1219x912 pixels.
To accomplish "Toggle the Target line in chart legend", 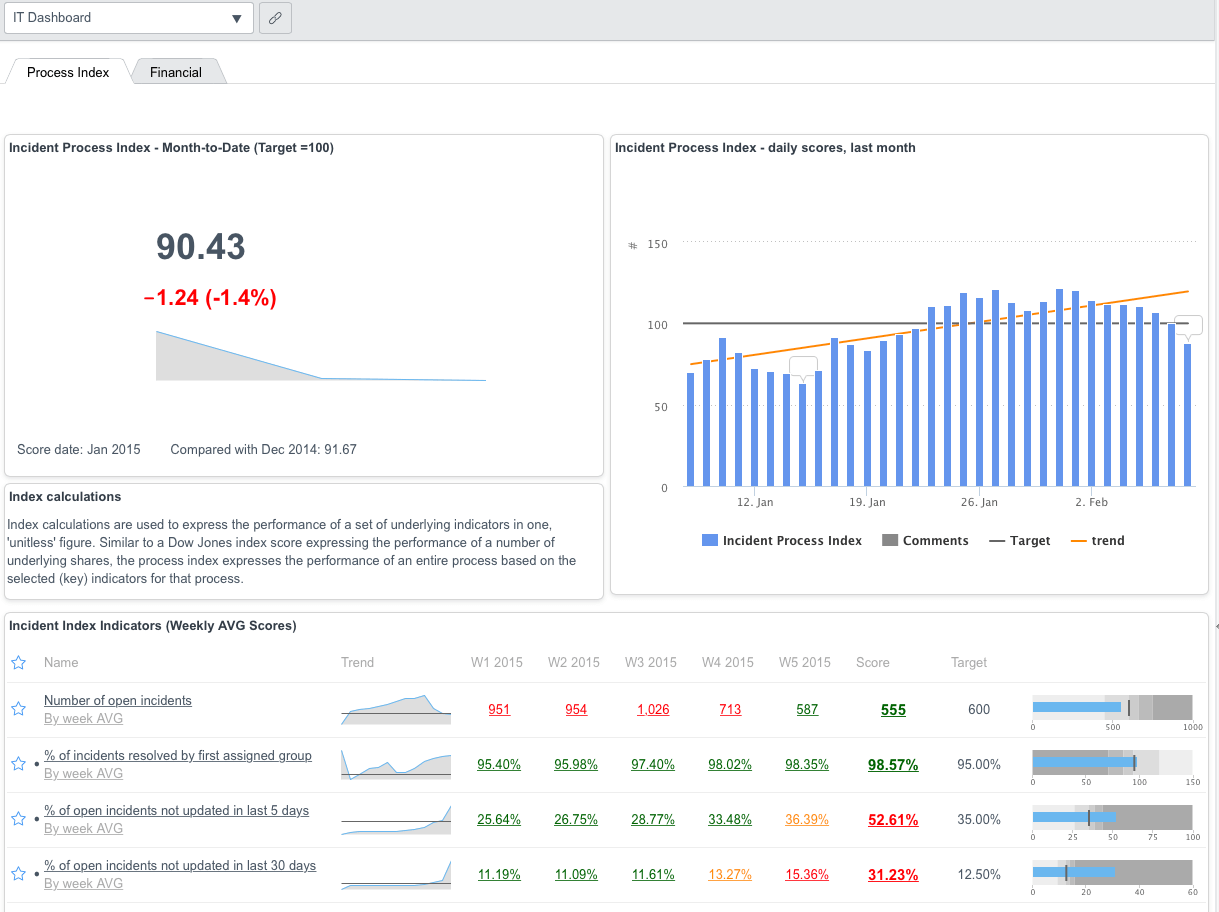I will click(x=1019, y=540).
